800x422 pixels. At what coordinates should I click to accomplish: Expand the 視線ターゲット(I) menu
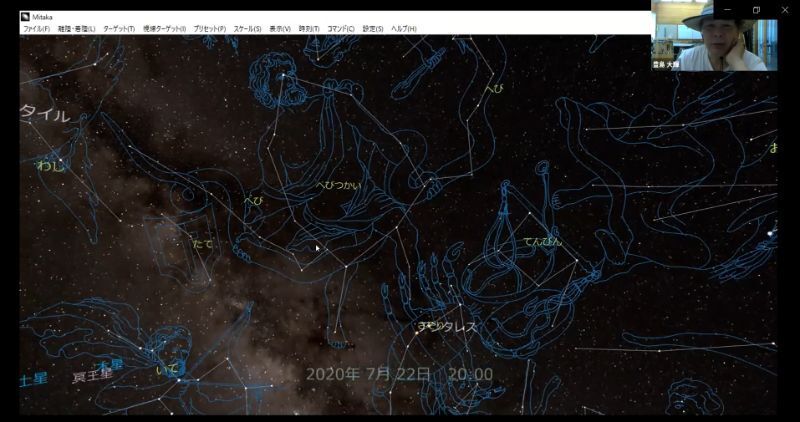(164, 29)
